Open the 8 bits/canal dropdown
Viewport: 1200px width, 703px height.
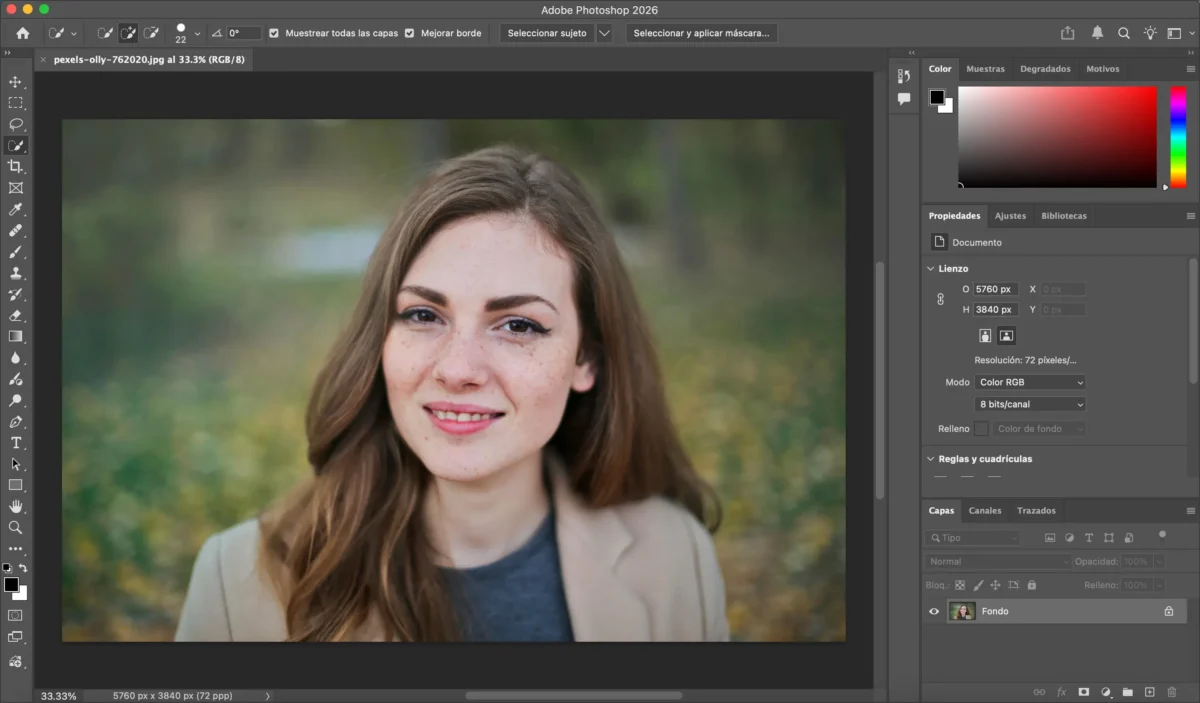point(1030,404)
